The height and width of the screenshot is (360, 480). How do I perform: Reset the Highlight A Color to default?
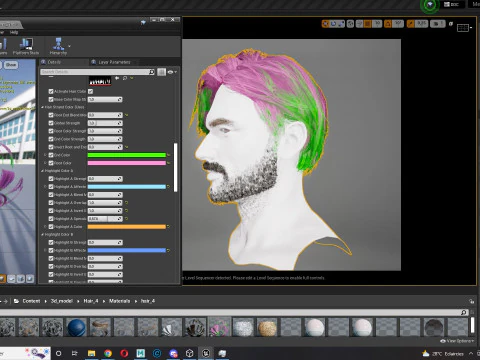pyautogui.click(x=168, y=227)
